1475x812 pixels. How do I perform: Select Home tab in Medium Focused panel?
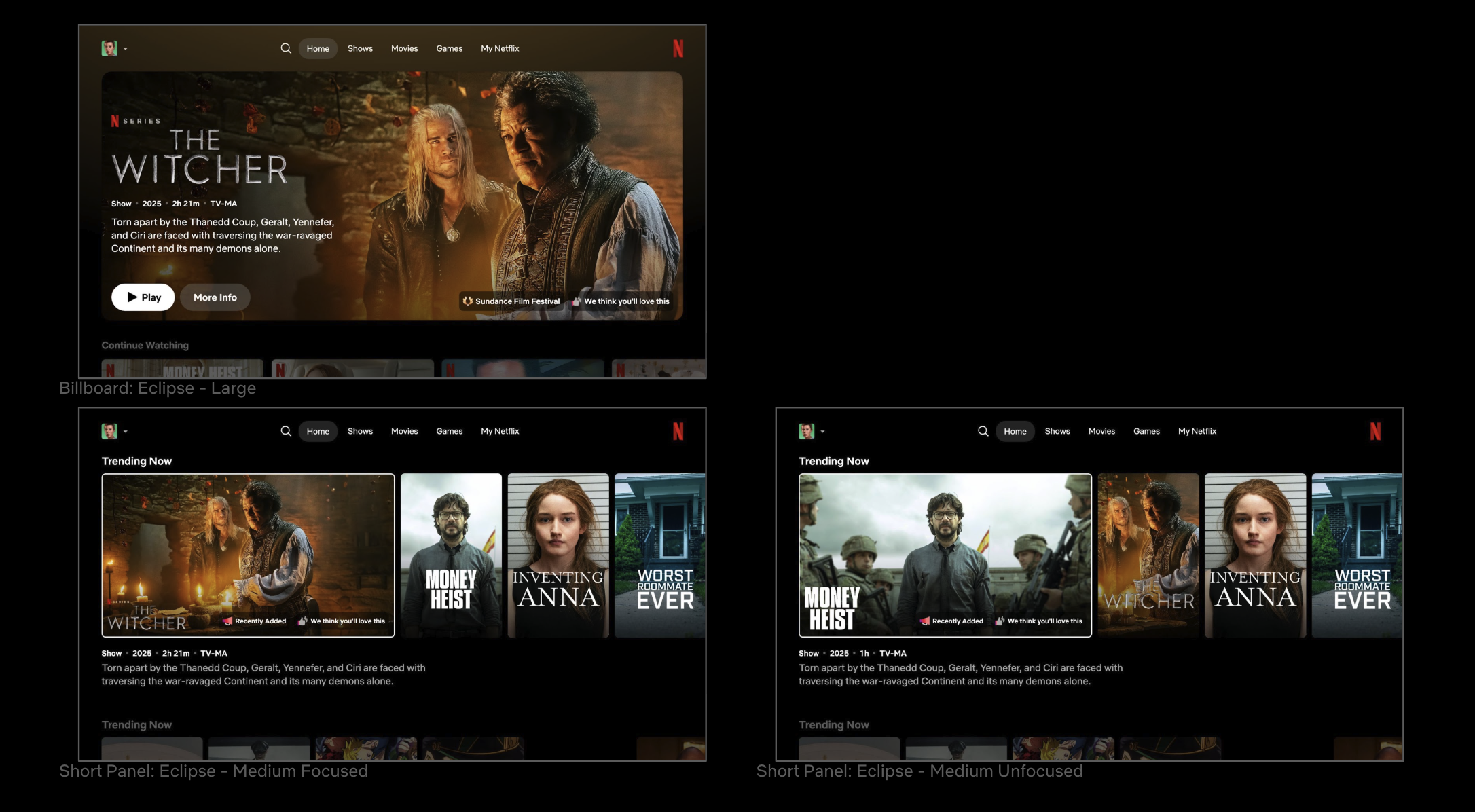318,431
